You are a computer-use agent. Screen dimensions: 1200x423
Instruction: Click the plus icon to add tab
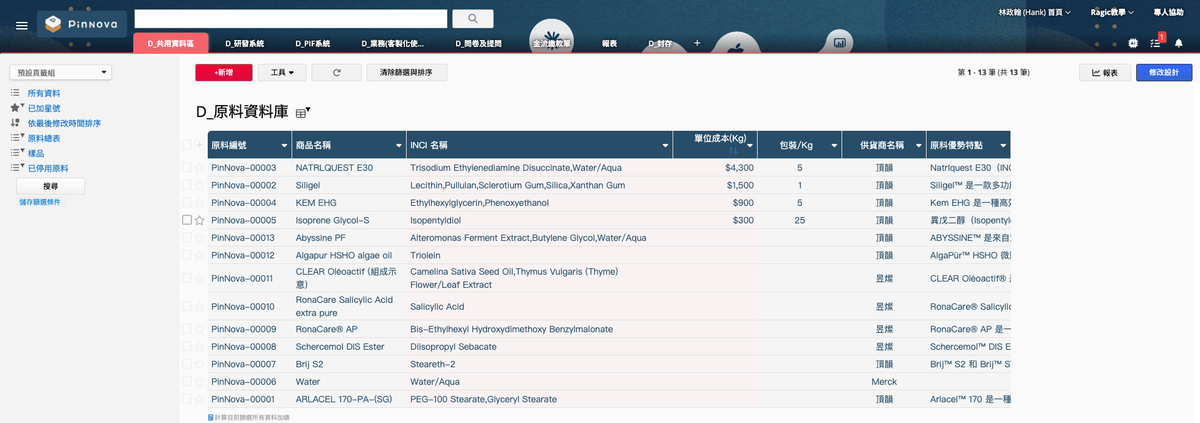coord(697,44)
